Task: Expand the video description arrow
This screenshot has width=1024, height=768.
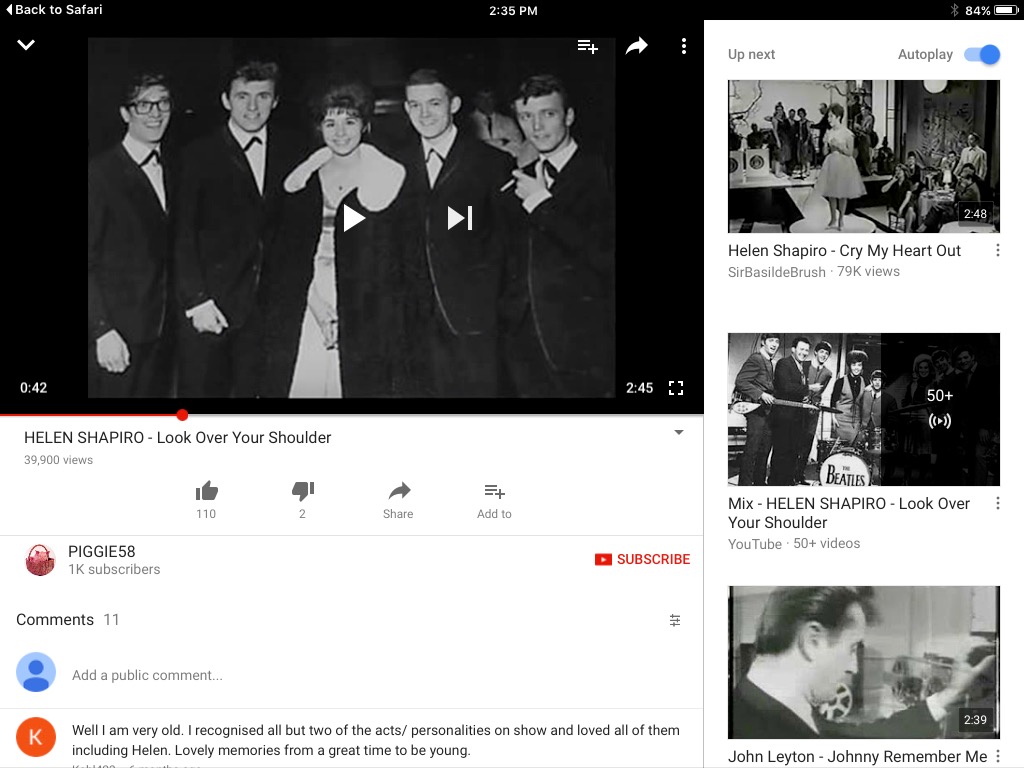Action: pyautogui.click(x=679, y=433)
